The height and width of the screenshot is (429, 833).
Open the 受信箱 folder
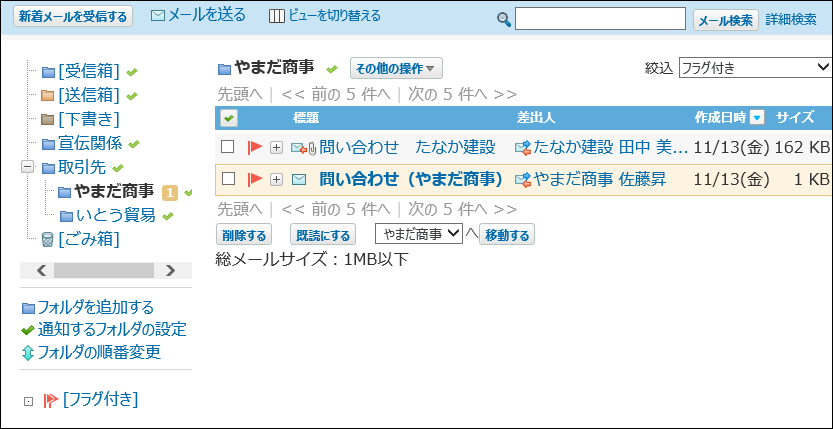tap(89, 71)
